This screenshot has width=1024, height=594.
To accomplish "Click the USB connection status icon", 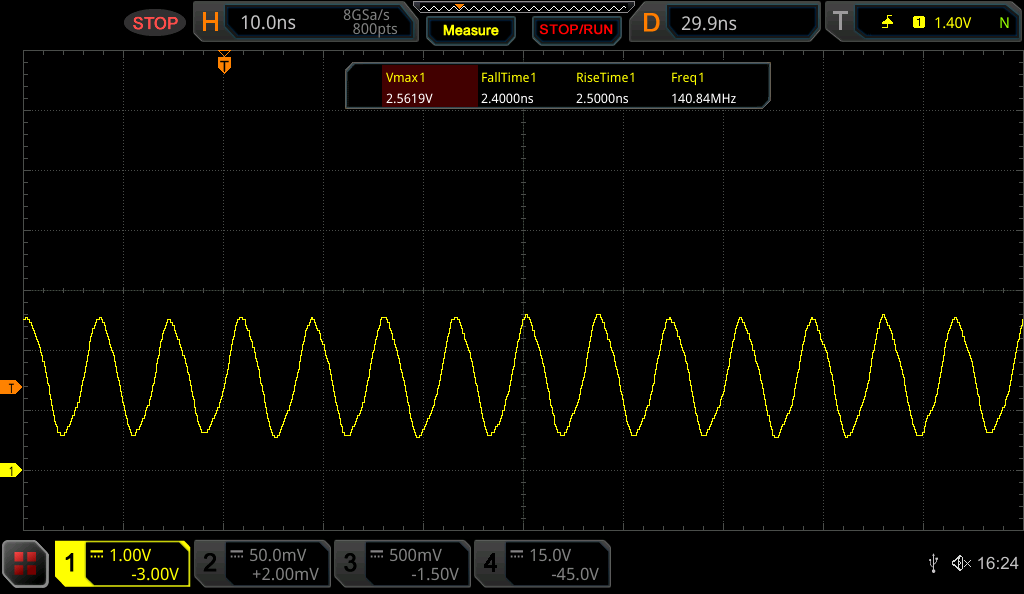I will tap(933, 563).
